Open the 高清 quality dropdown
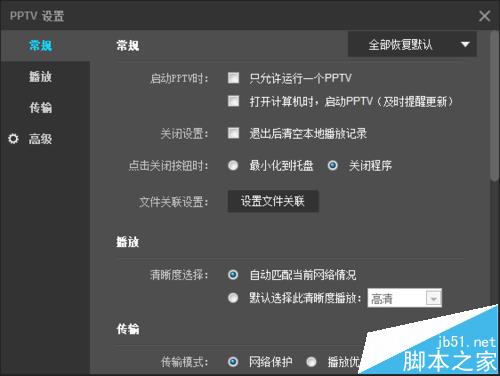Viewport: 500px width, 376px height. click(405, 298)
